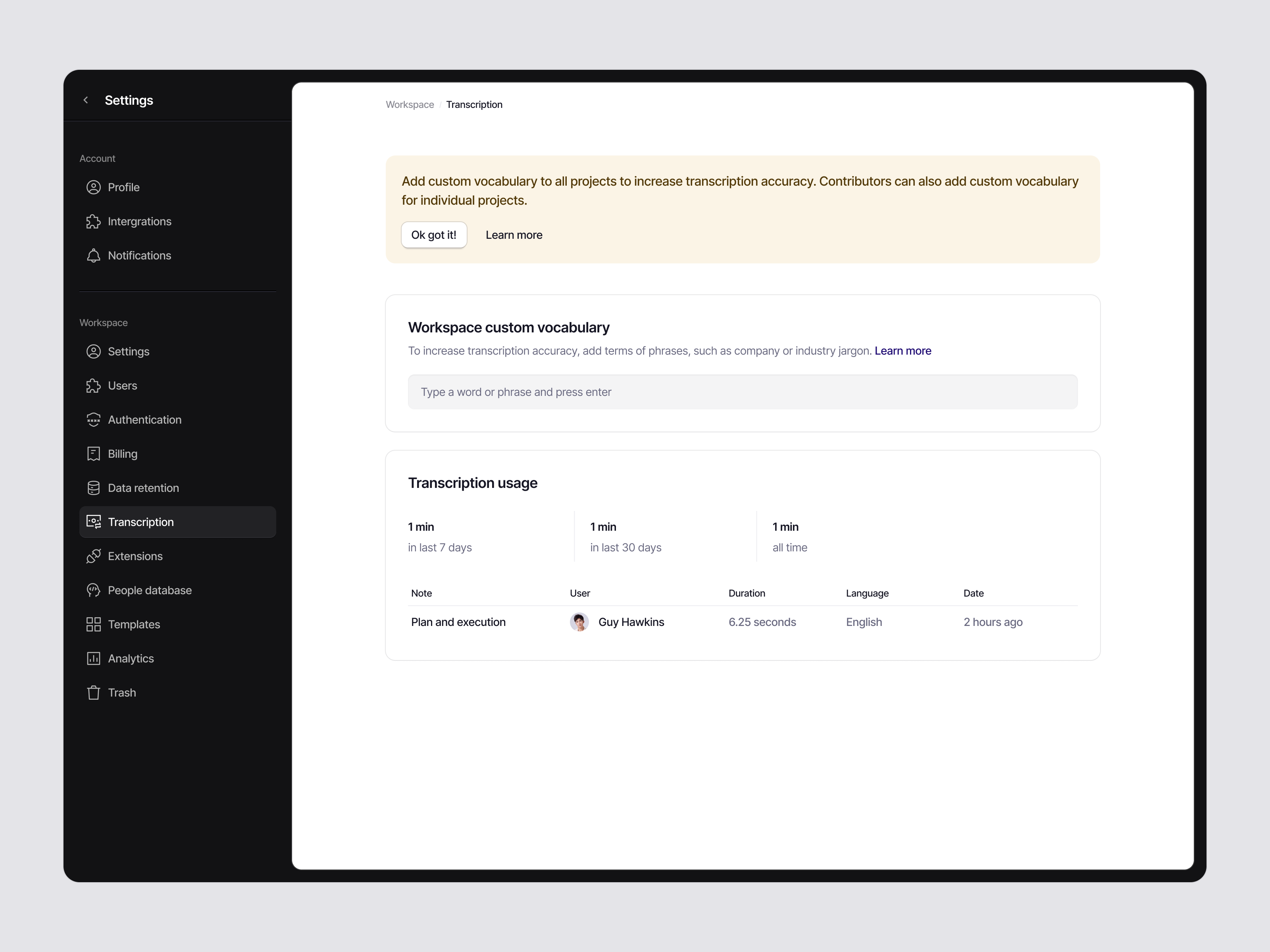The height and width of the screenshot is (952, 1270).
Task: Open Notifications via the bell icon
Action: 94,255
